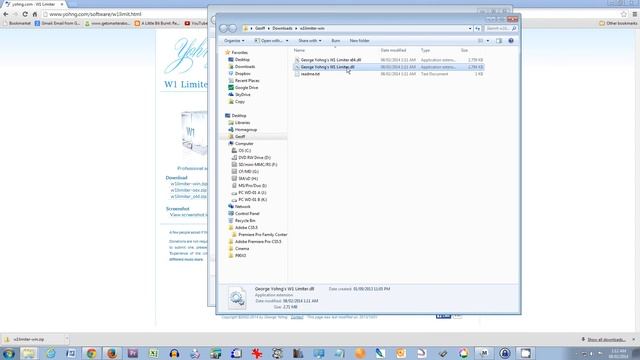Select Homegroup in navigation tree
The height and width of the screenshot is (360, 640).
point(246,129)
